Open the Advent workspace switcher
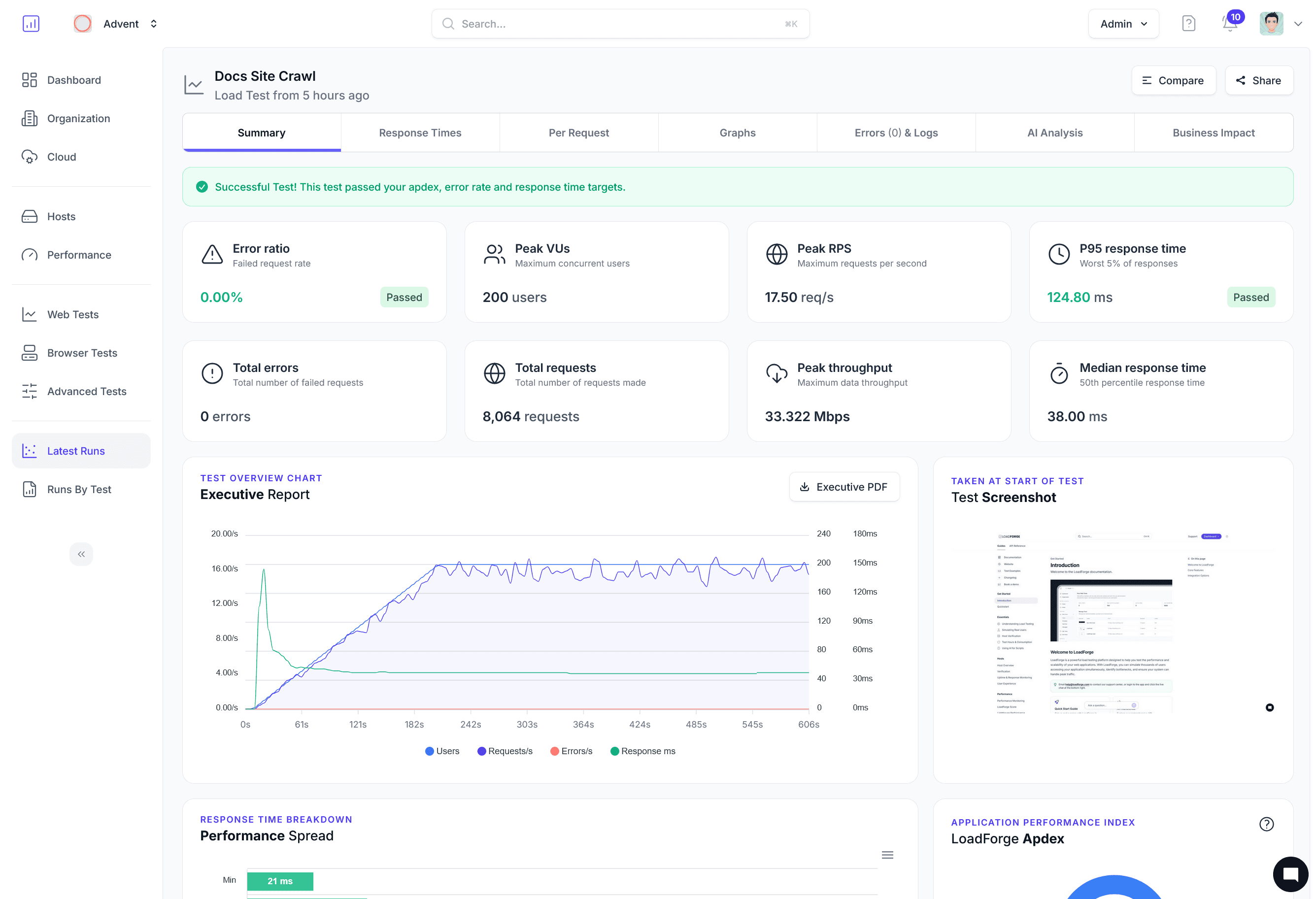Image resolution: width=1316 pixels, height=899 pixels. (x=121, y=23)
